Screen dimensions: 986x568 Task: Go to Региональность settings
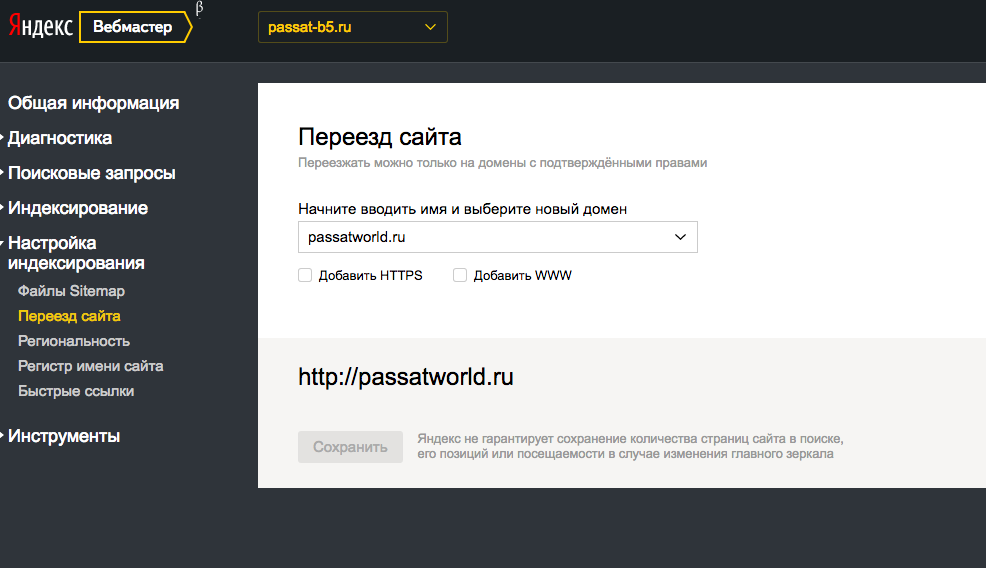74,341
